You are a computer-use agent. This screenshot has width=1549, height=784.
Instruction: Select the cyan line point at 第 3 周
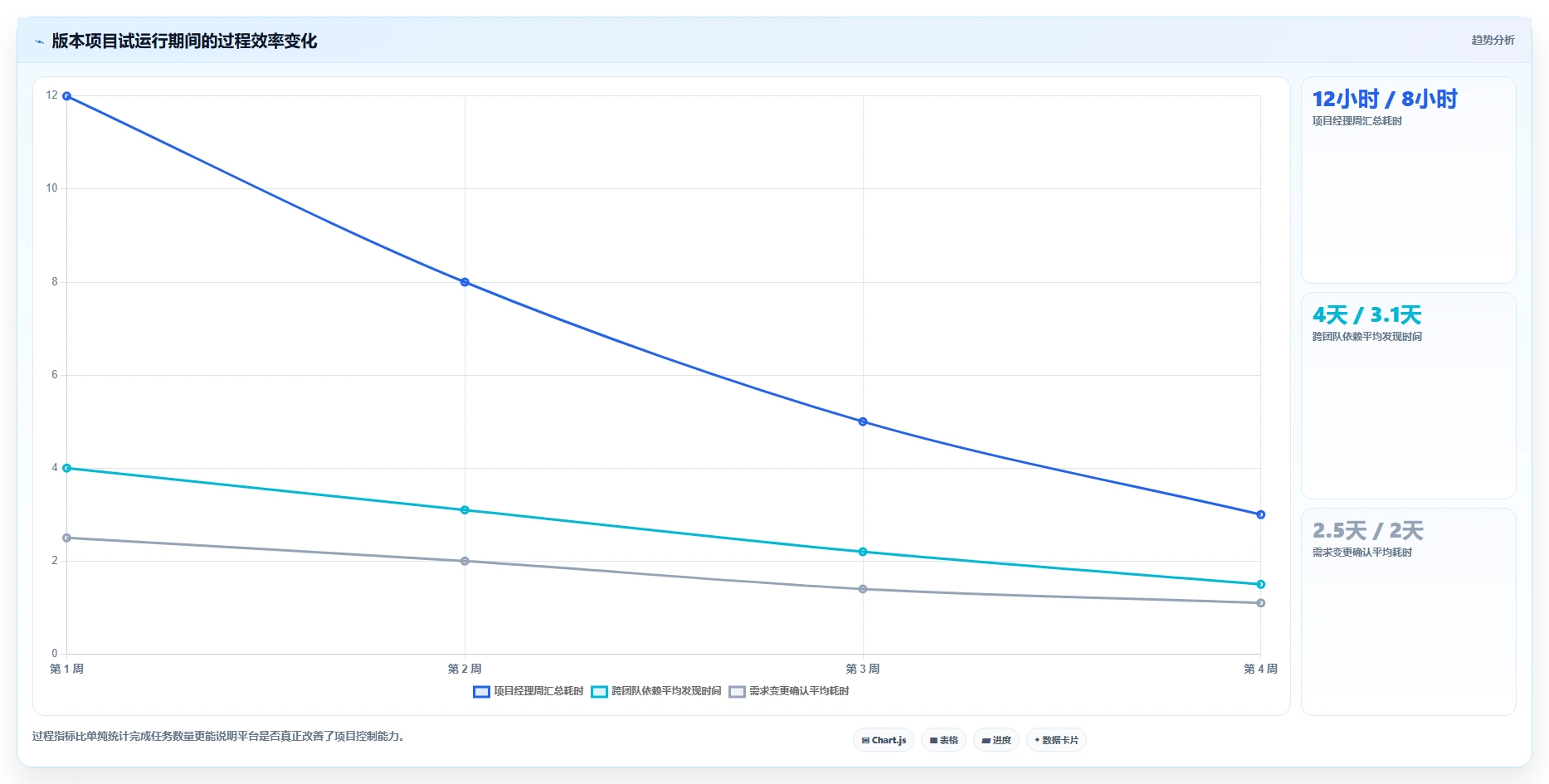tap(863, 552)
